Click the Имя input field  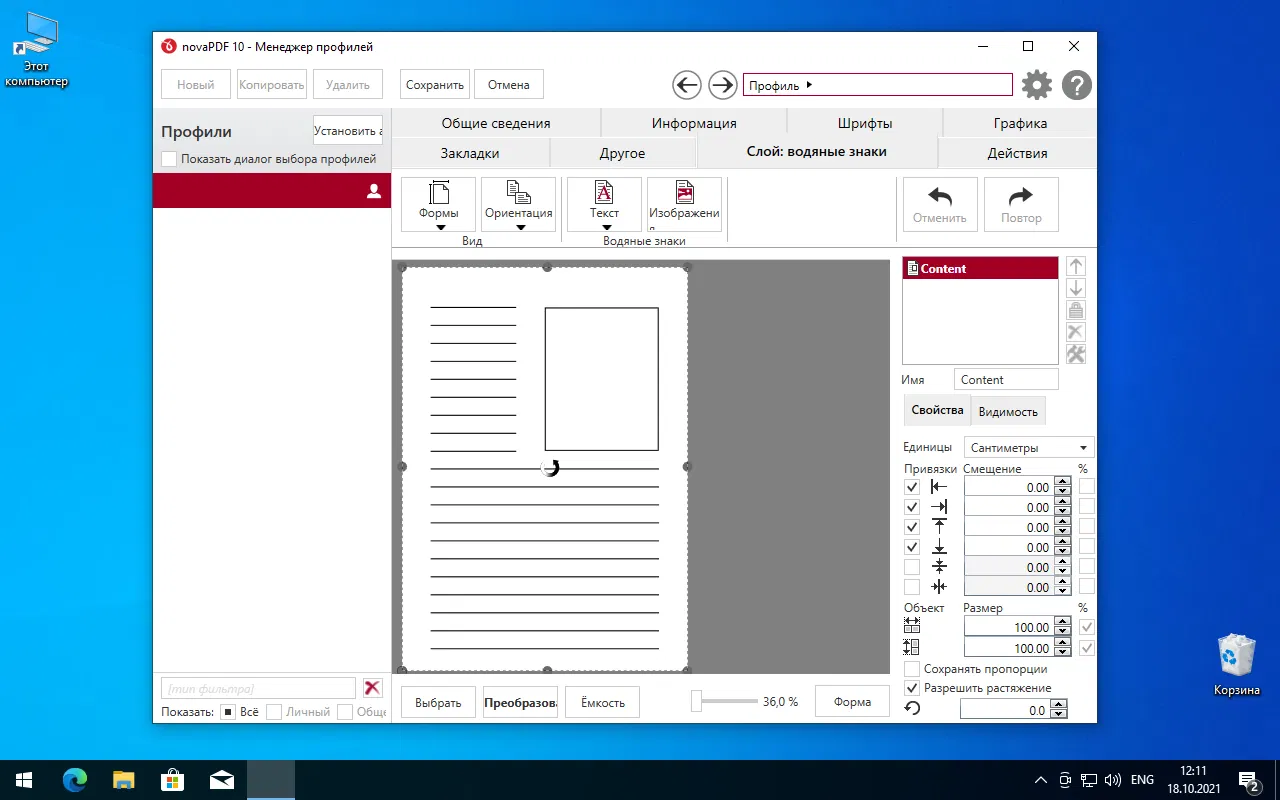(1005, 380)
